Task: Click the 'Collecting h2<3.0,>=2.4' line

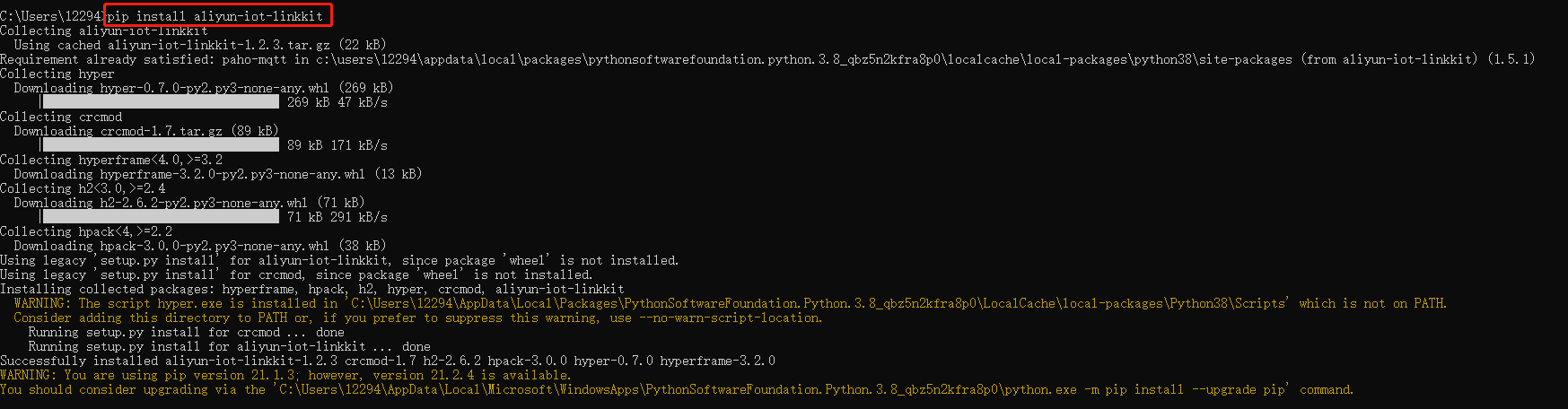Action: (x=83, y=188)
